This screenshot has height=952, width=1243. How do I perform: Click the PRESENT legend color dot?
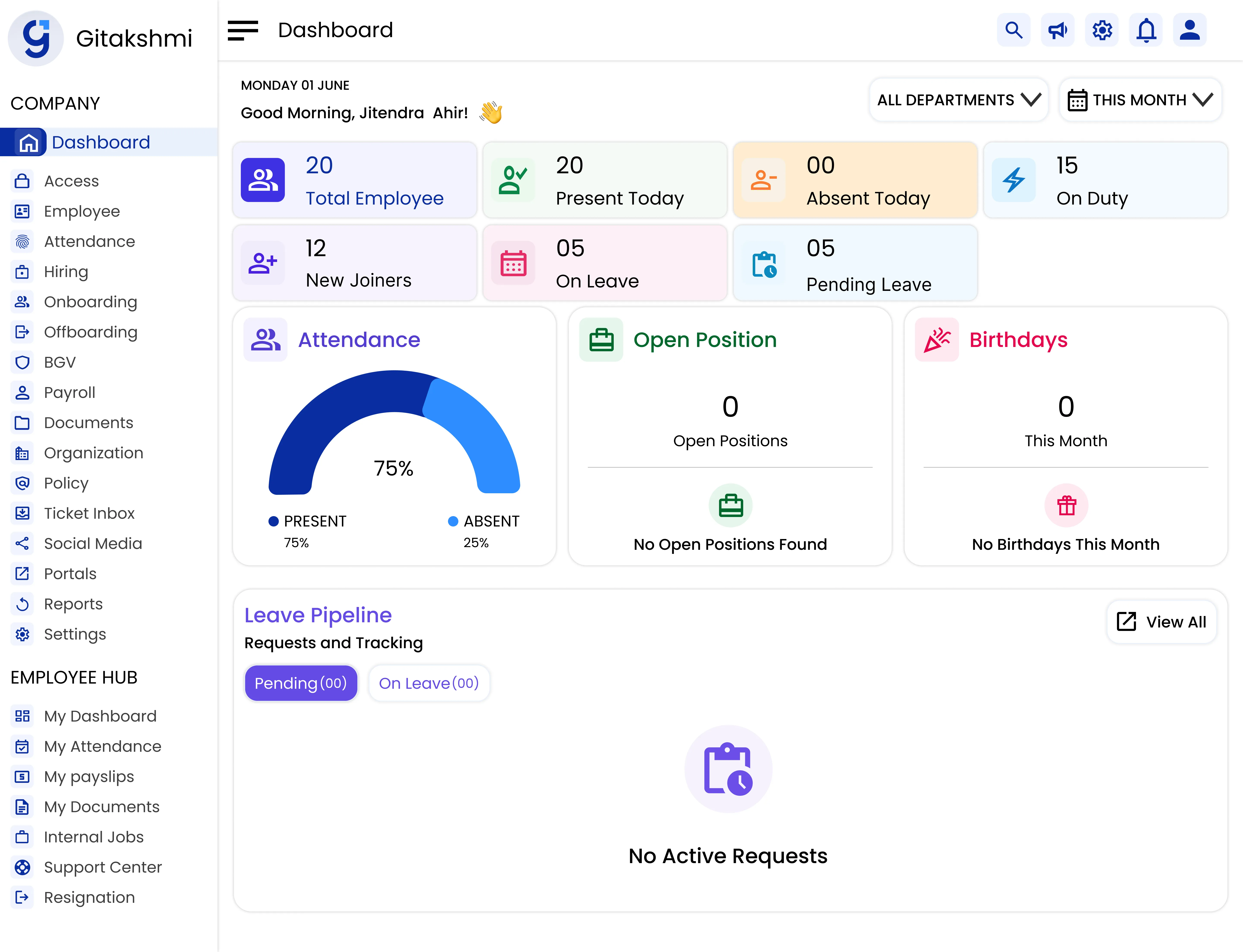pos(274,521)
